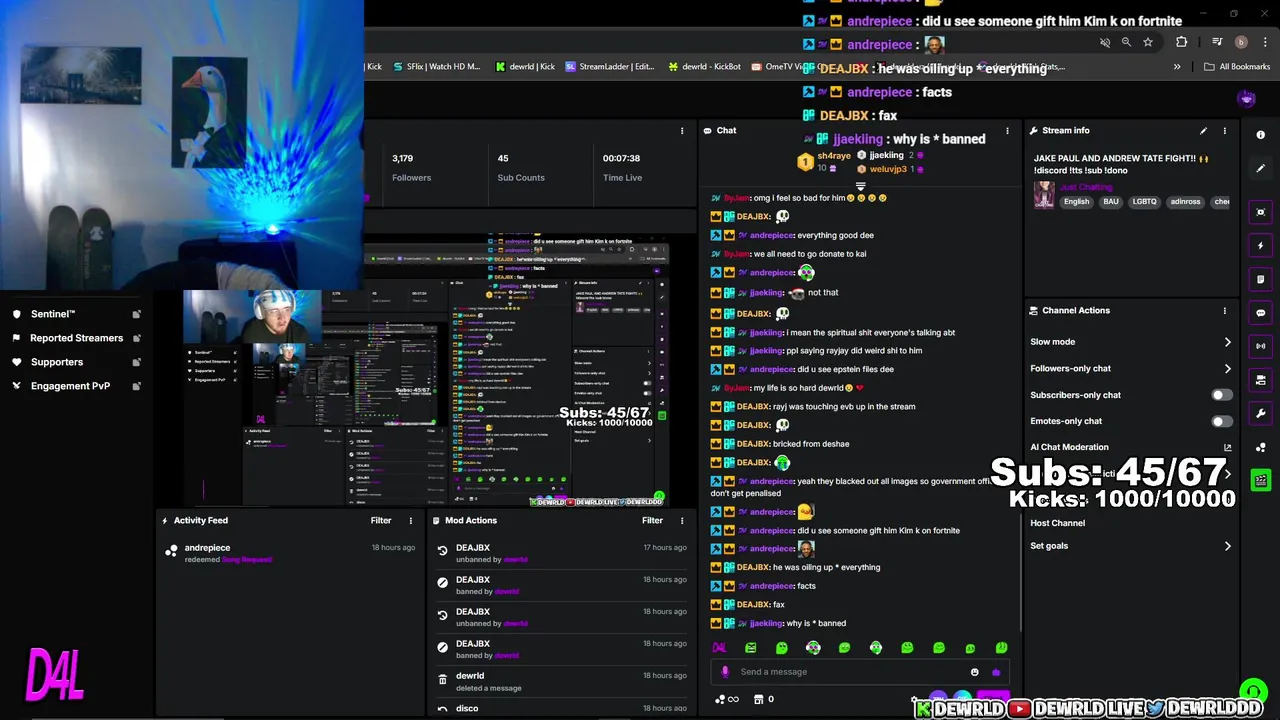Click the pencil icon in the right sidebar
This screenshot has width=1280, height=720.
tap(1260, 168)
